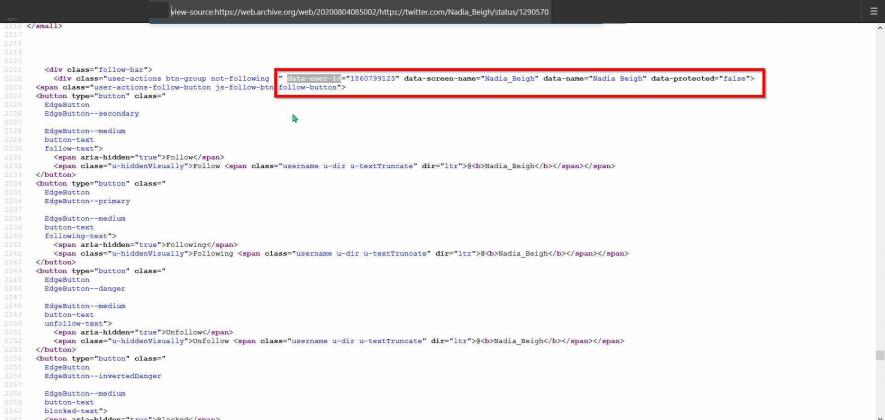Click the vertical scrollbar thumb
Image resolution: width=885 pixels, height=420 pixels.
(x=879, y=355)
